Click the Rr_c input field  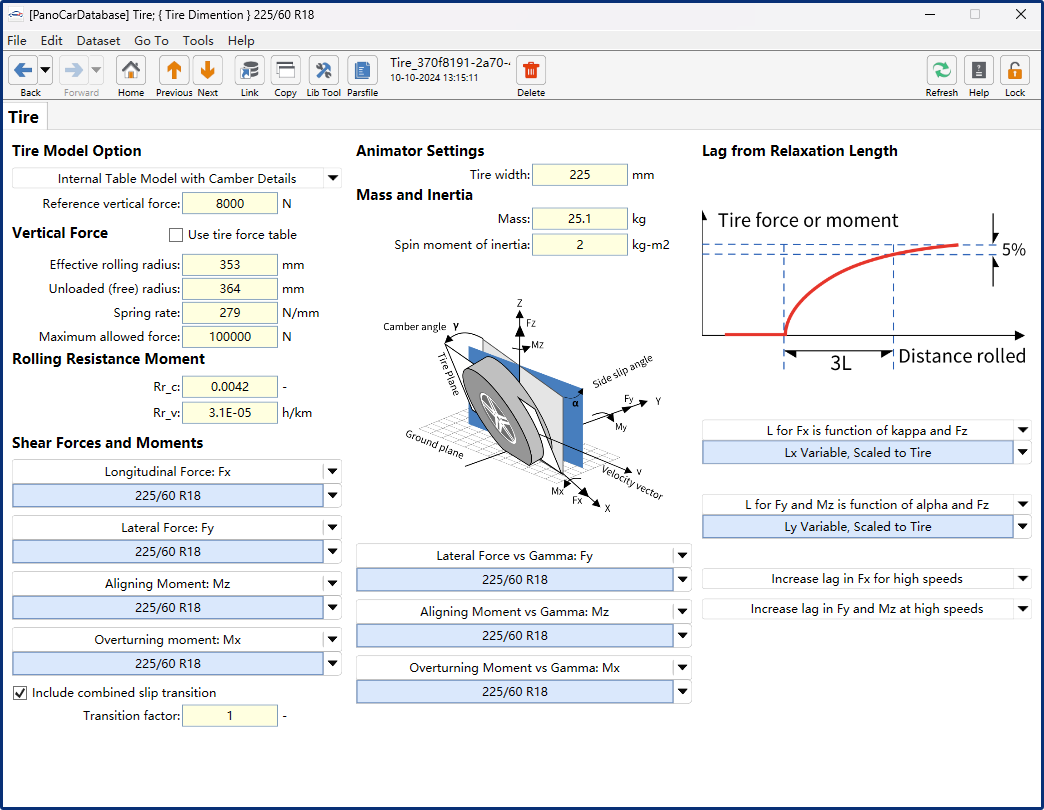pyautogui.click(x=230, y=387)
